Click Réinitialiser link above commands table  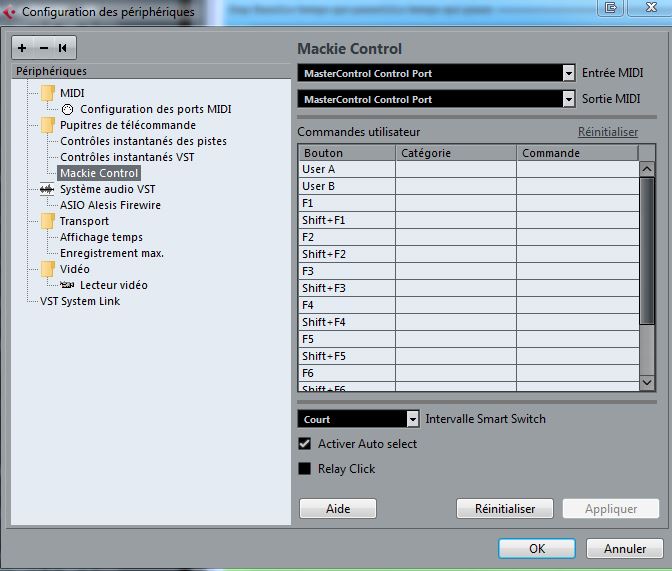click(x=608, y=132)
